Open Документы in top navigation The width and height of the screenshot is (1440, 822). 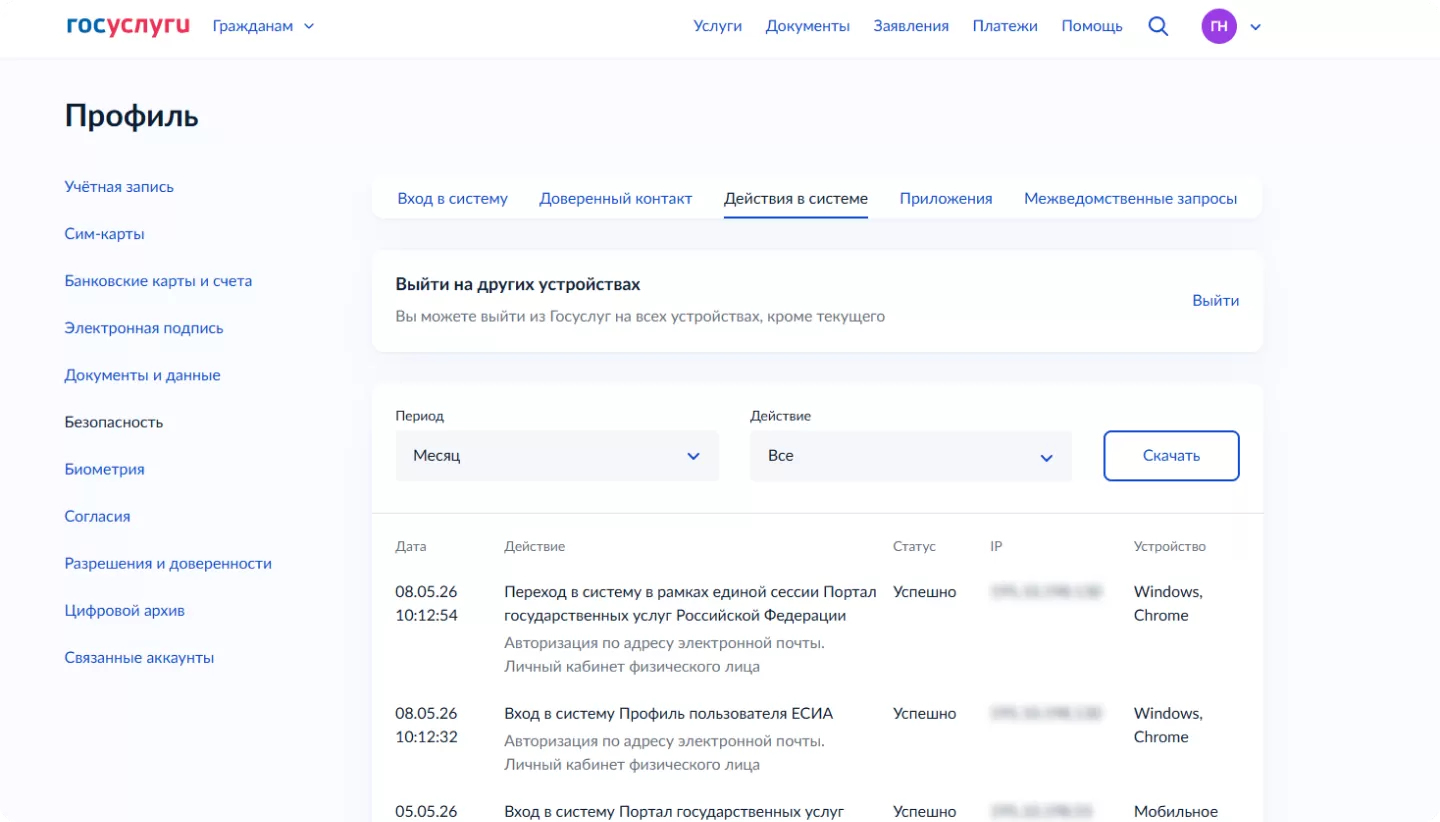pos(808,26)
